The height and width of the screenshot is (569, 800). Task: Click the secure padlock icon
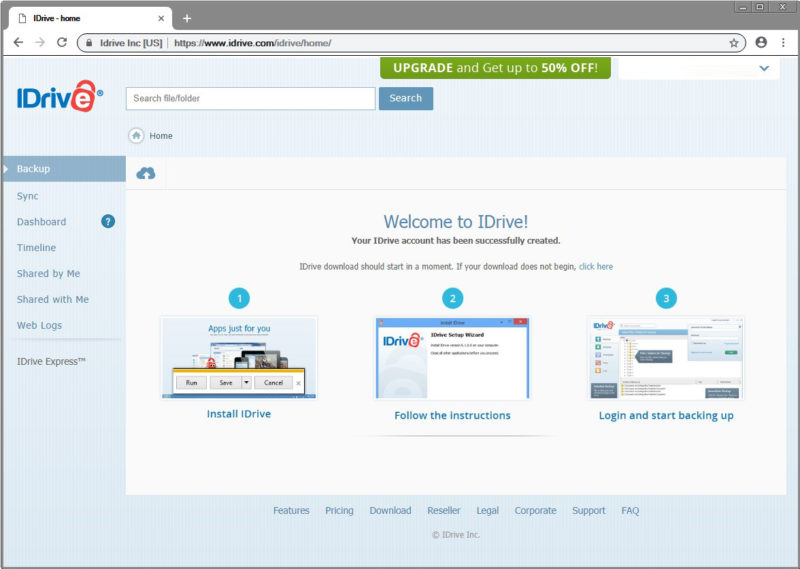click(89, 43)
